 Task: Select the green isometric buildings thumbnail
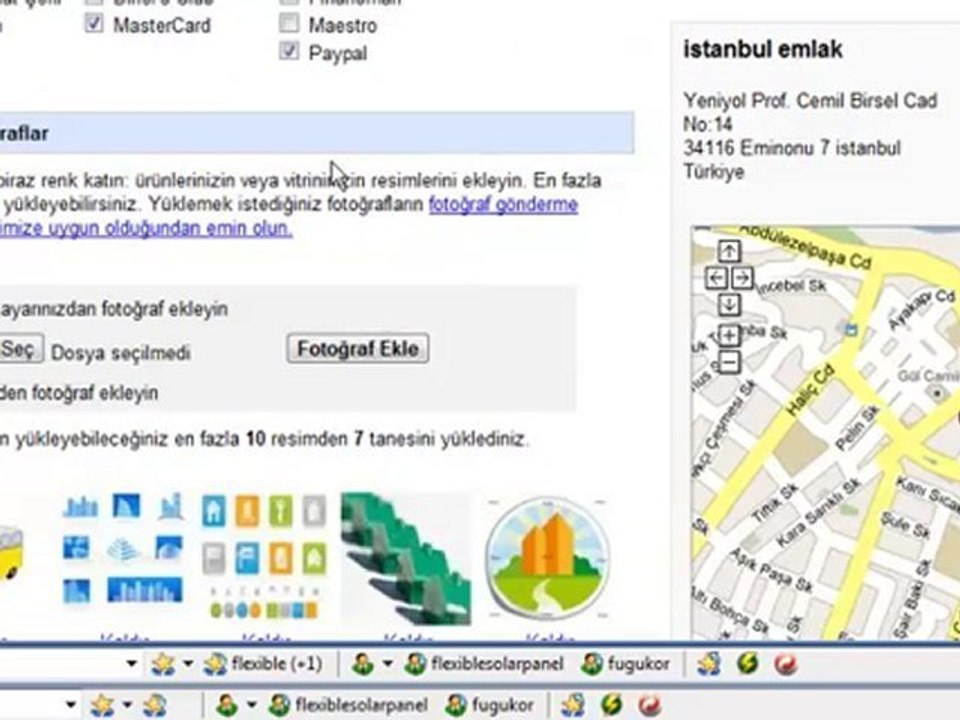406,559
